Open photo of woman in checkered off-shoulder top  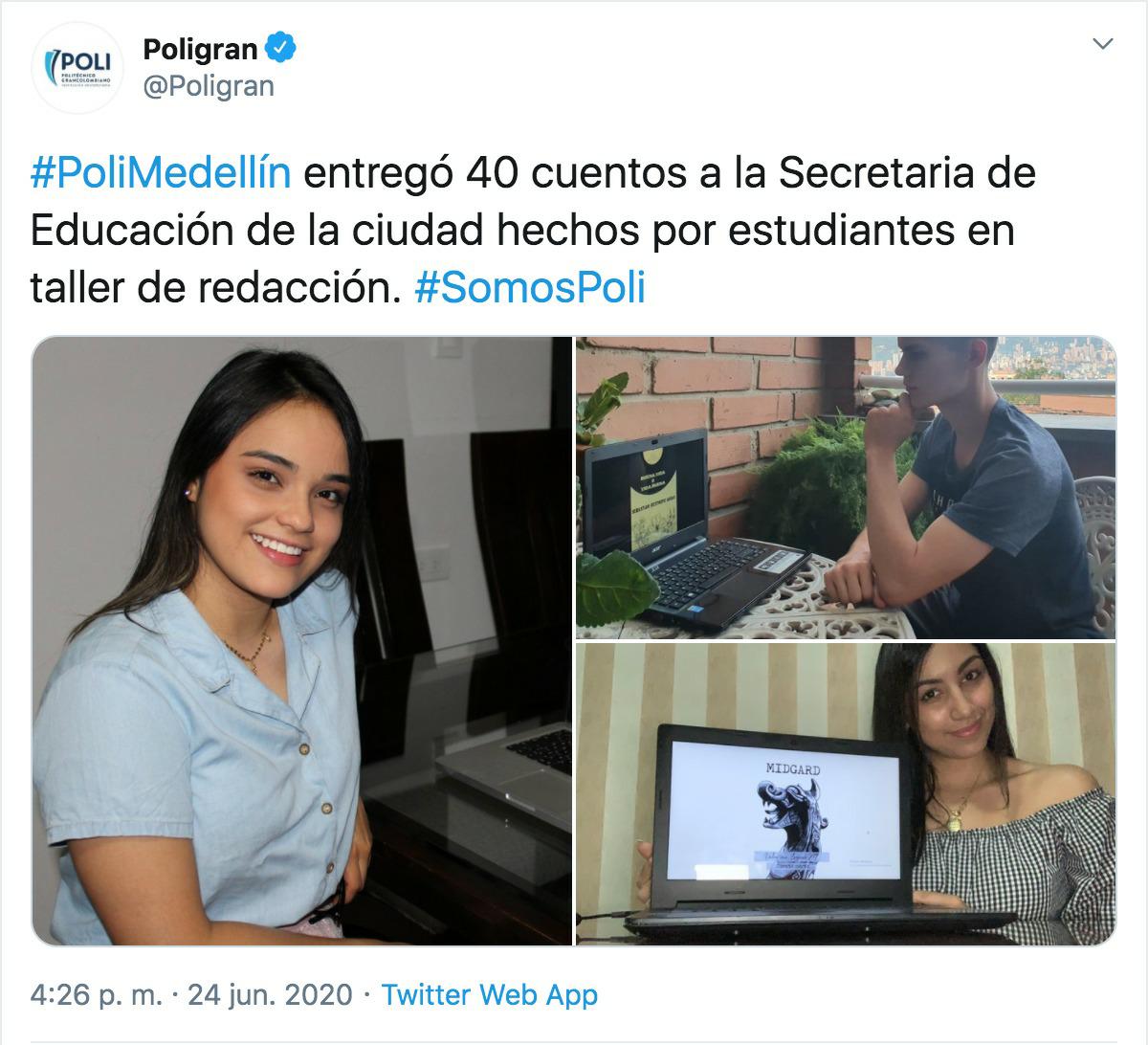point(846,794)
